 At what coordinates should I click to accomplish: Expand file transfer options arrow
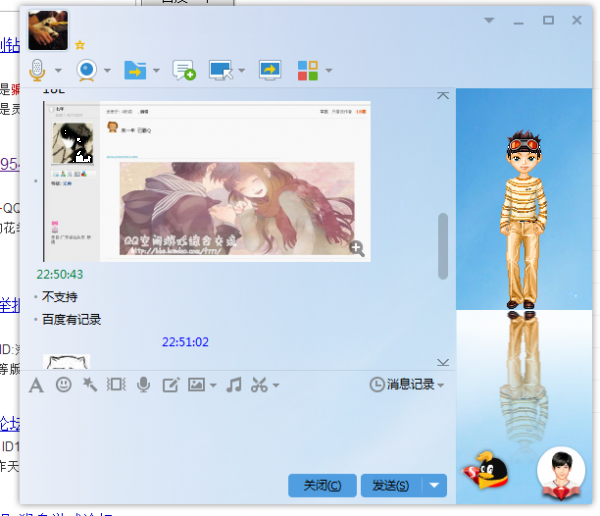pos(156,70)
